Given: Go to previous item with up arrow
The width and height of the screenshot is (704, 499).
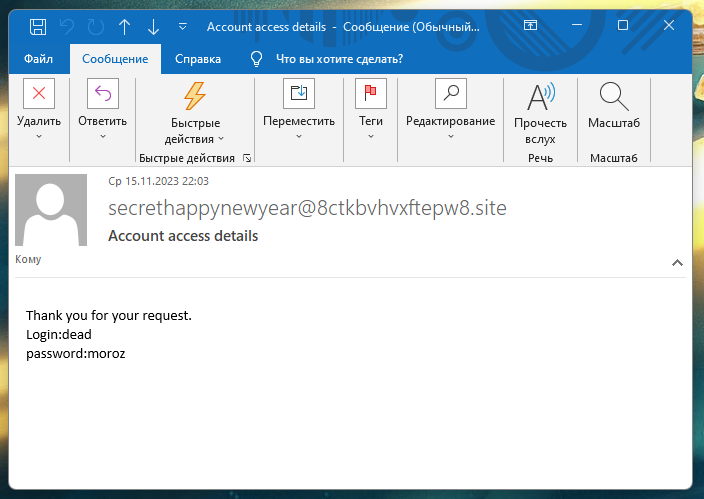Looking at the screenshot, I should 125,27.
